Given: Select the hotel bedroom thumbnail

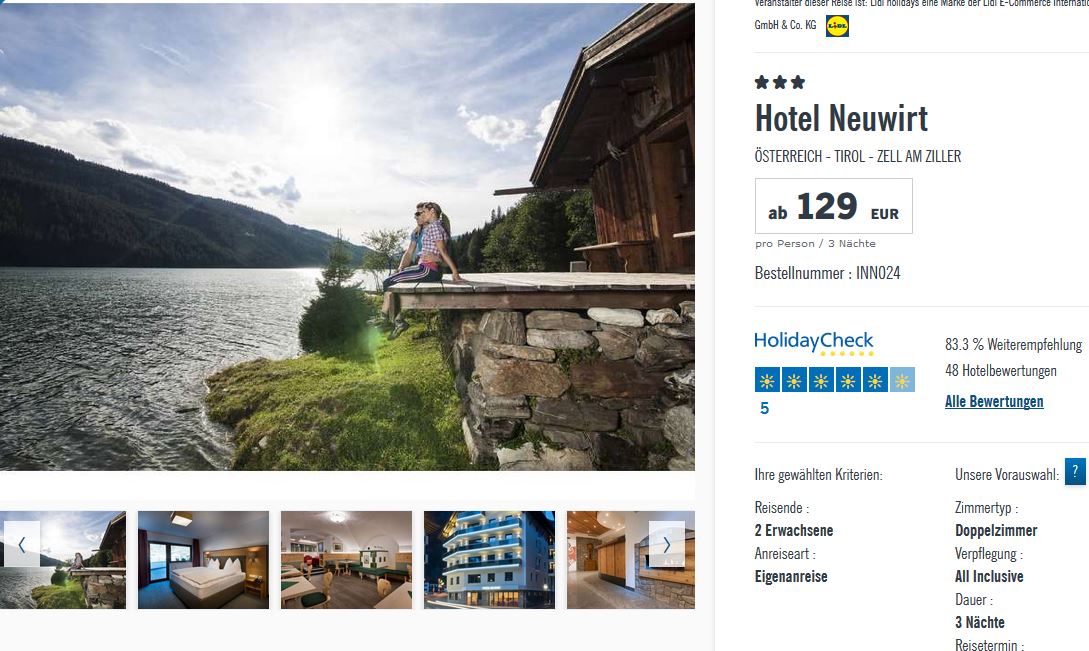Looking at the screenshot, I should pos(203,560).
